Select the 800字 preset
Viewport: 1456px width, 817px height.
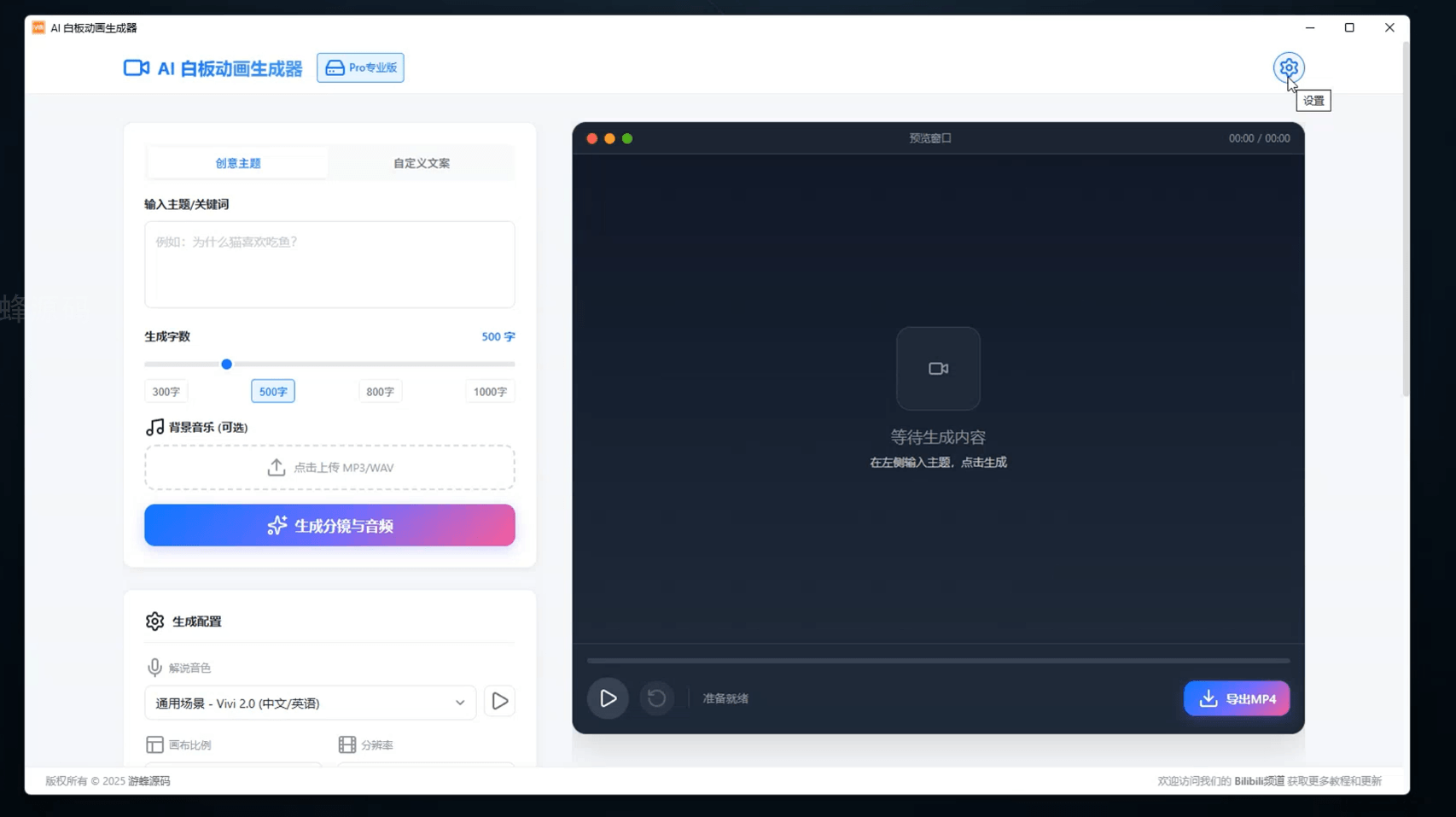coord(380,391)
